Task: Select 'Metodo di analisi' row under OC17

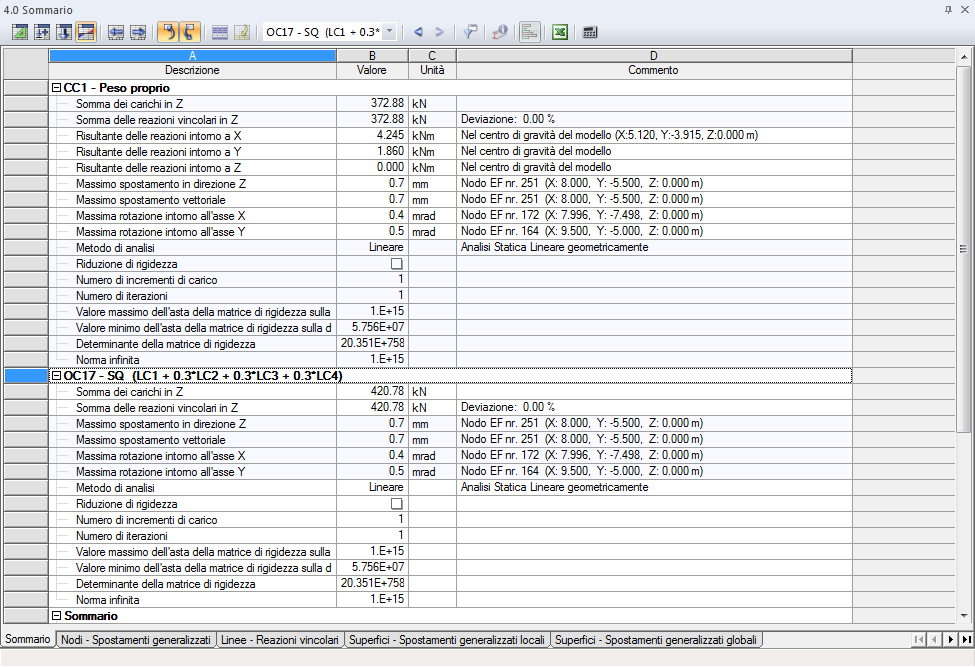Action: [450, 488]
